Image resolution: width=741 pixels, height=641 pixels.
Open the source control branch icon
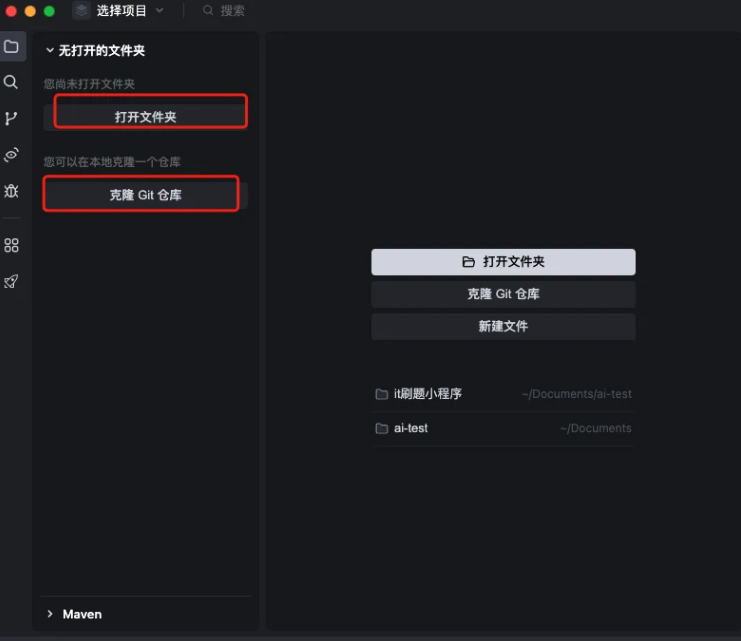pyautogui.click(x=11, y=118)
